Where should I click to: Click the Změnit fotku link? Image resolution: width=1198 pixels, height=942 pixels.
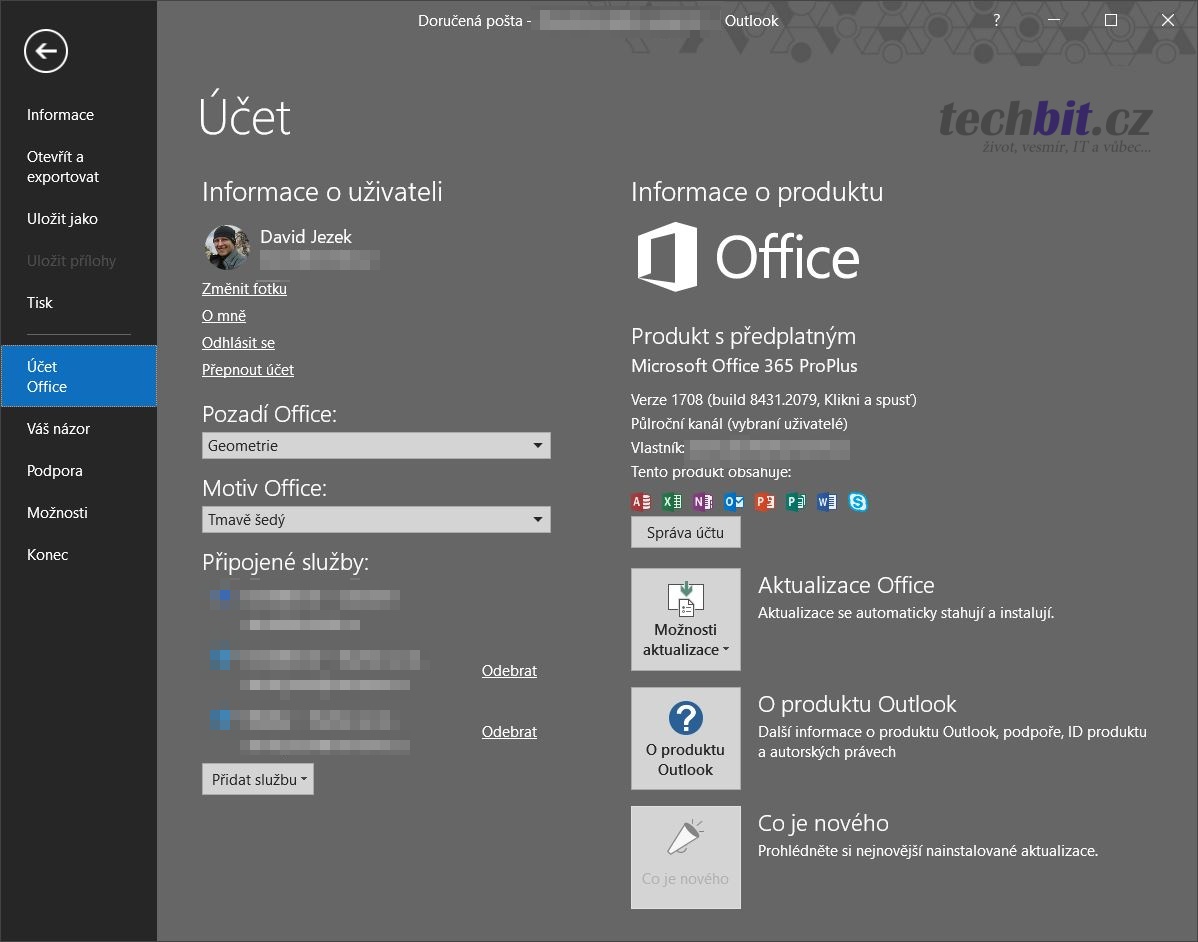pos(244,289)
